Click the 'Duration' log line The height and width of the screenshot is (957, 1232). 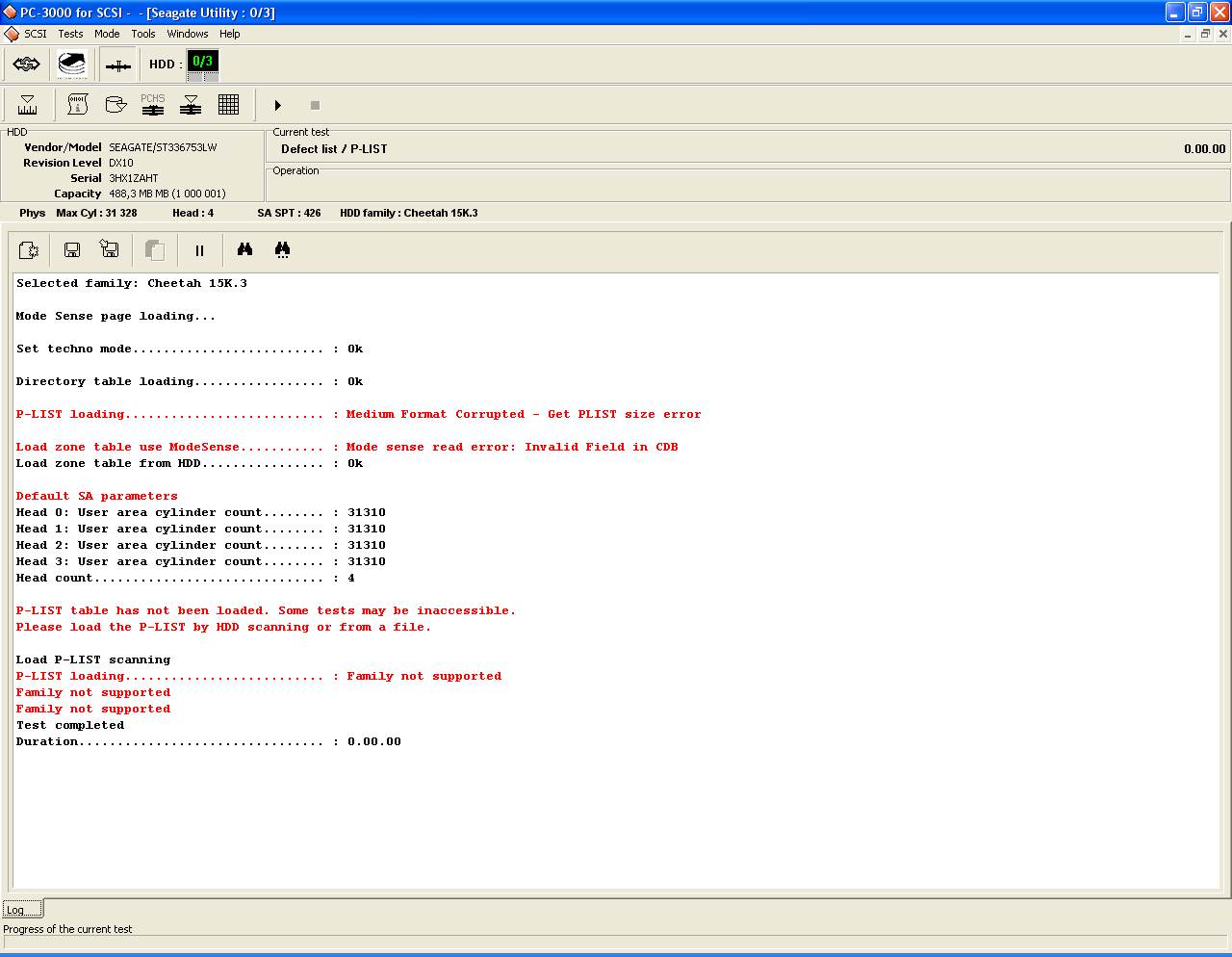tap(209, 741)
